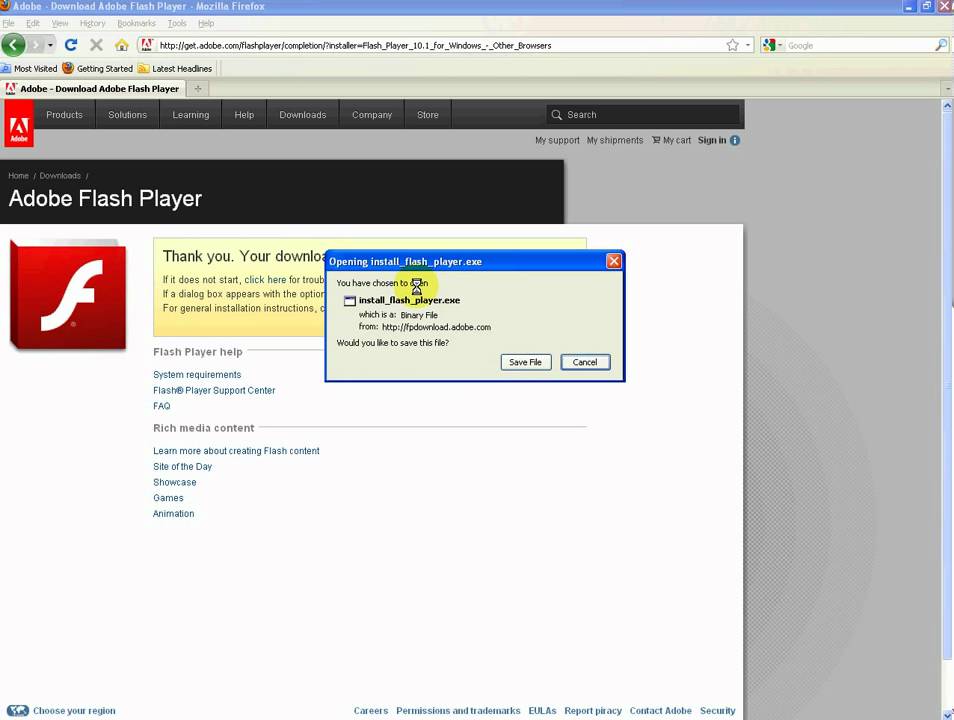Open Animation link

(x=173, y=514)
